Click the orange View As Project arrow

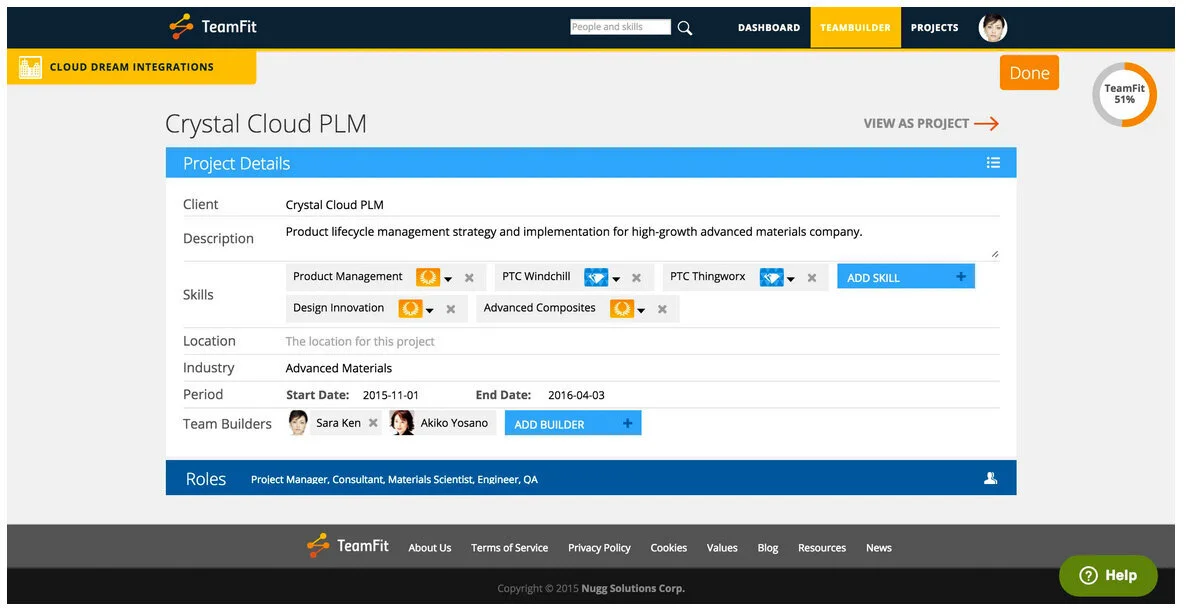coord(986,123)
